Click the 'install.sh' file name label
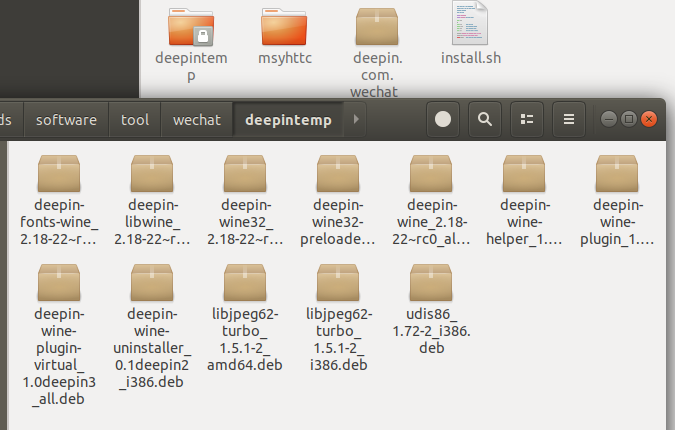675x430 pixels. tap(471, 58)
